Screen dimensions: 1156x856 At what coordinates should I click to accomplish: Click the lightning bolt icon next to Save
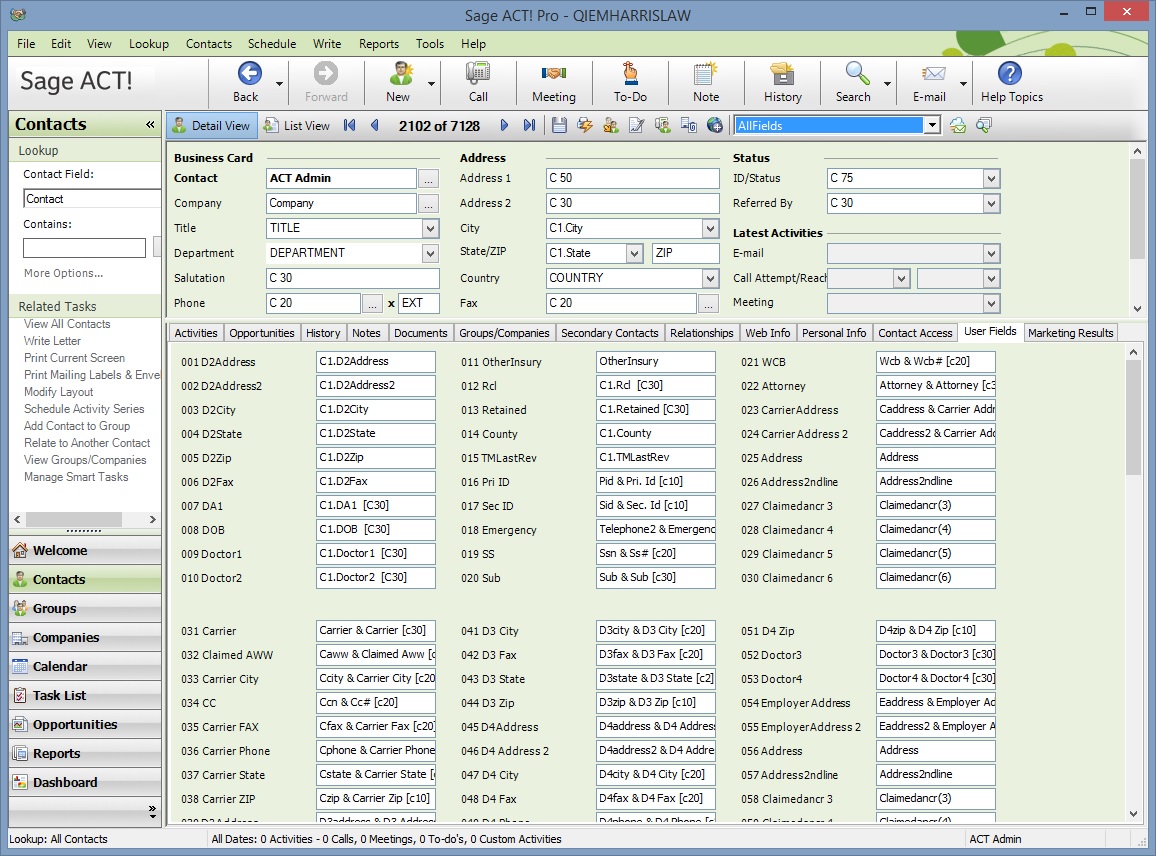(x=585, y=125)
